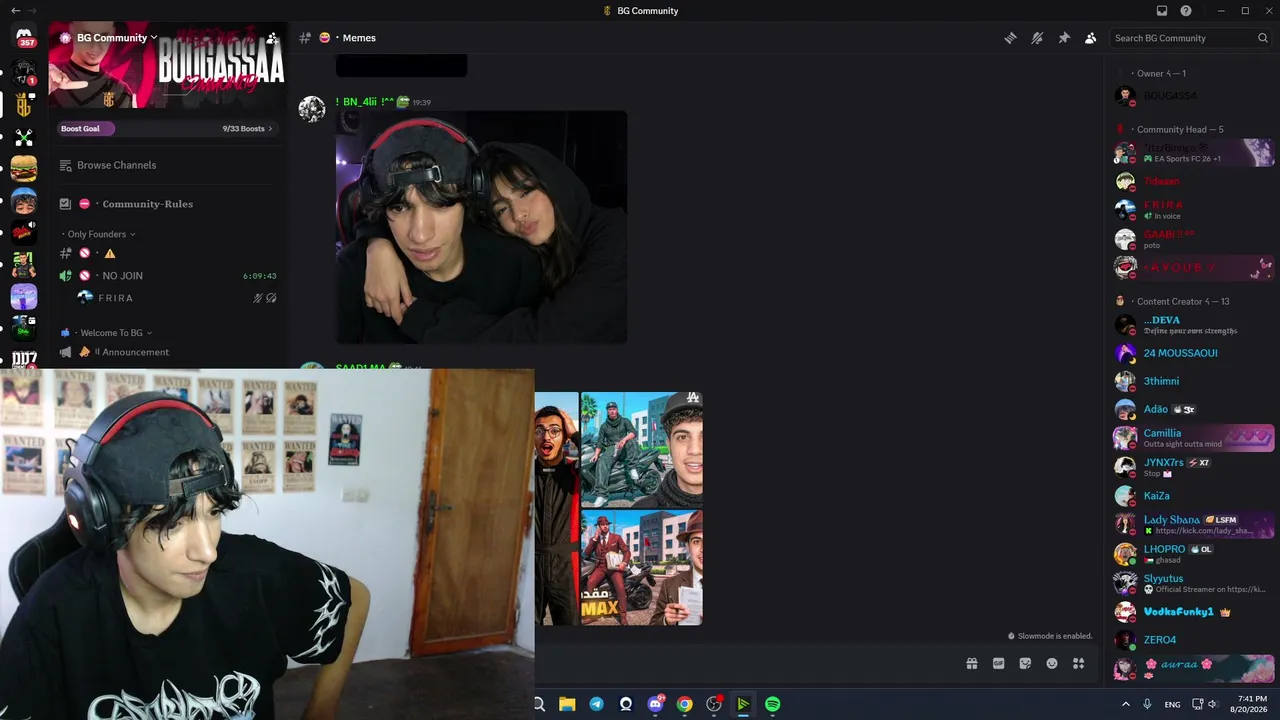1280x720 pixels.
Task: Open Google Chrome from the taskbar
Action: click(x=684, y=704)
